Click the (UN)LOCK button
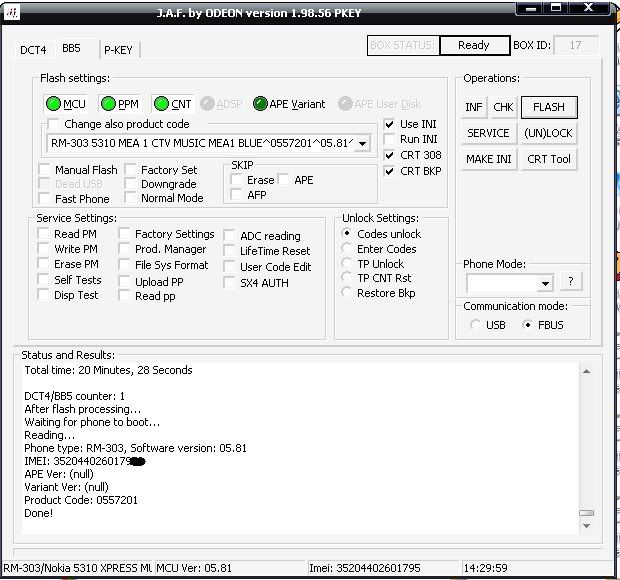620x580 pixels. pos(548,133)
